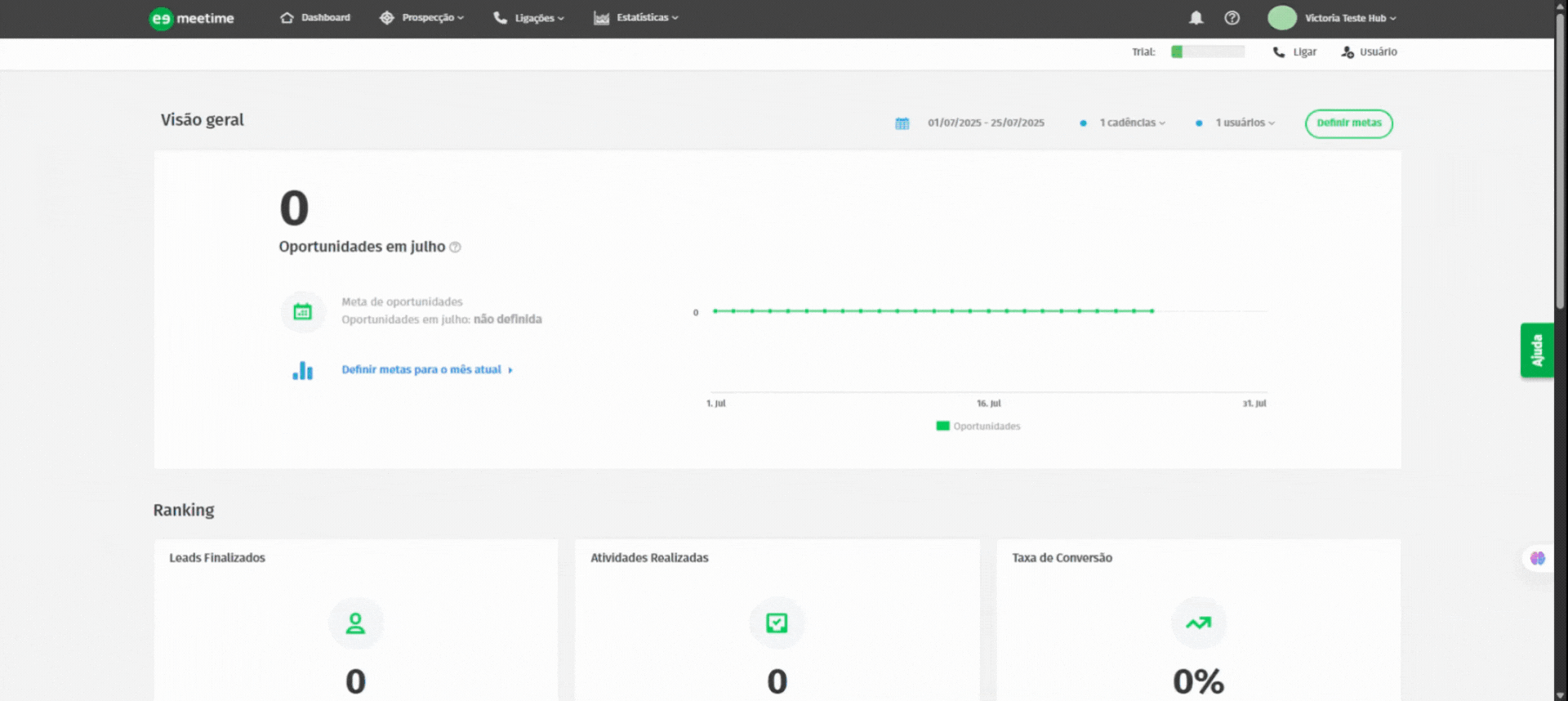
Task: Select date range 01/07/2025 - 25/07/2025
Action: 986,123
